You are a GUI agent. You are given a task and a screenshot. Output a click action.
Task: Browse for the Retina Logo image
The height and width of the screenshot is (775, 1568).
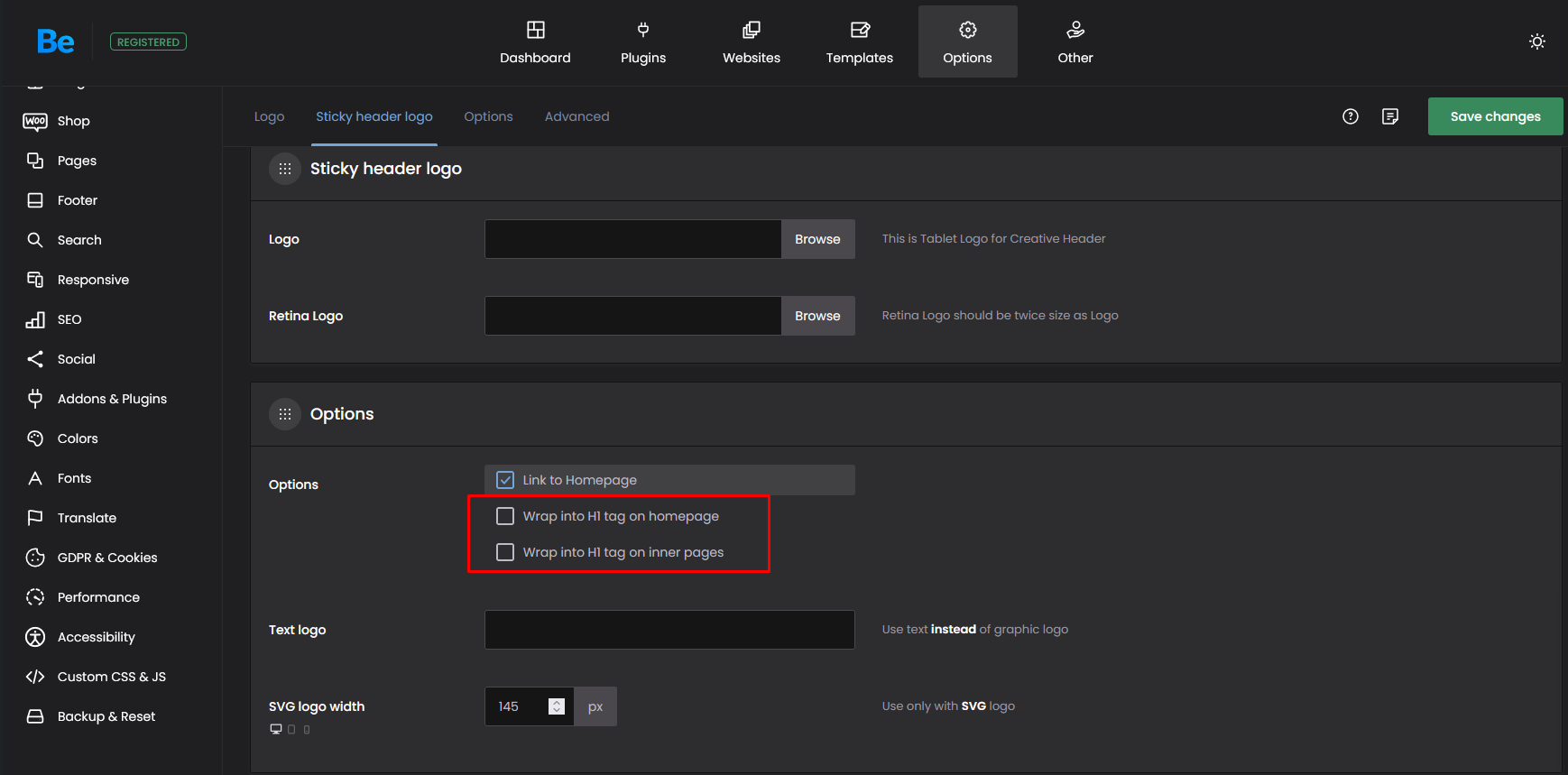click(817, 316)
